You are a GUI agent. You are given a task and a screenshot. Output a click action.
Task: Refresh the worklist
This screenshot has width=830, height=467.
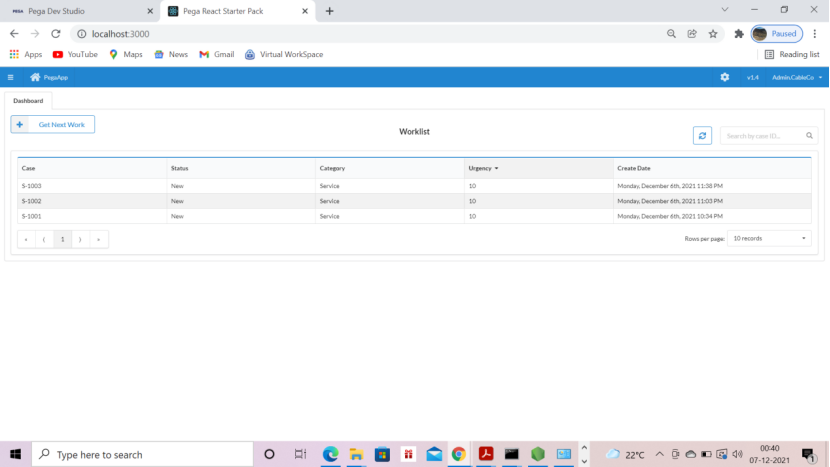pos(702,136)
